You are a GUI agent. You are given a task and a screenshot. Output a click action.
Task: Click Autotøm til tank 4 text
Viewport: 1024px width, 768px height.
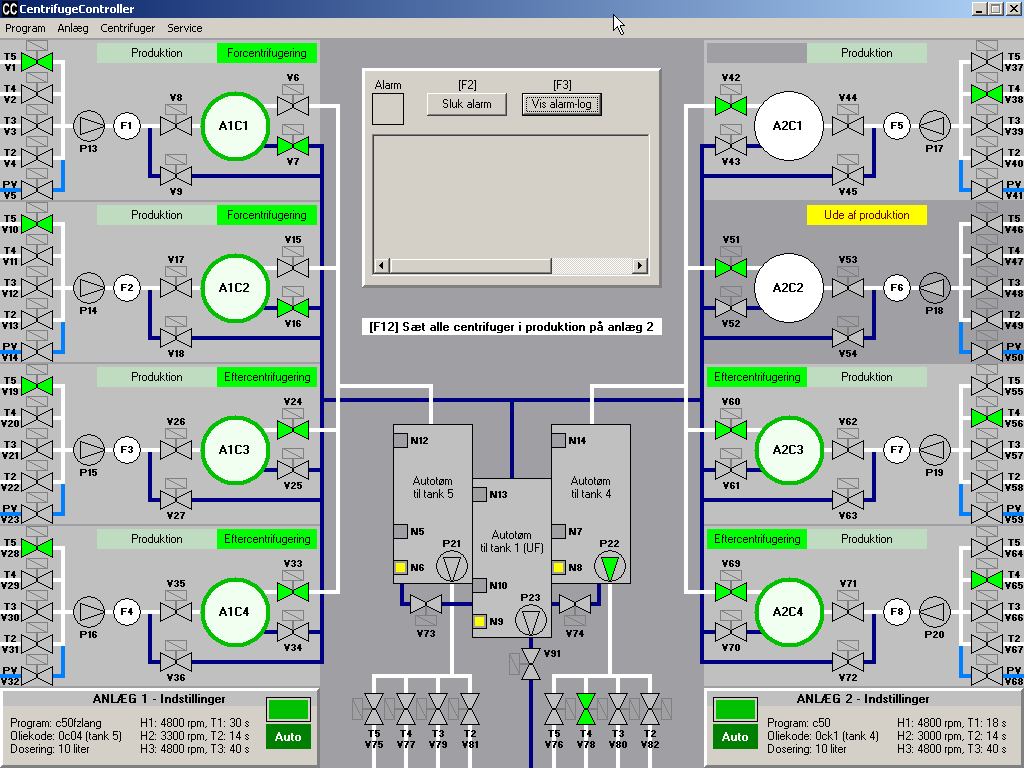(x=591, y=487)
